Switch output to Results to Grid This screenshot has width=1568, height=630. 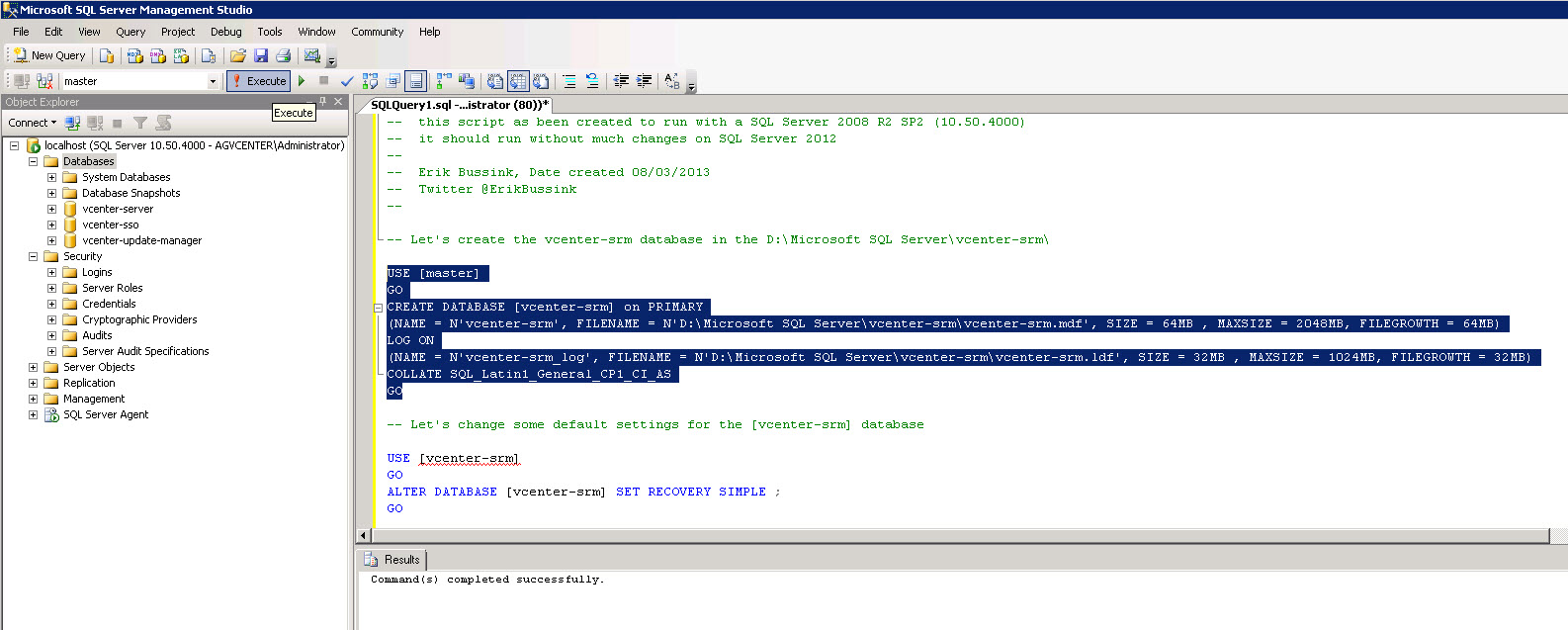518,81
